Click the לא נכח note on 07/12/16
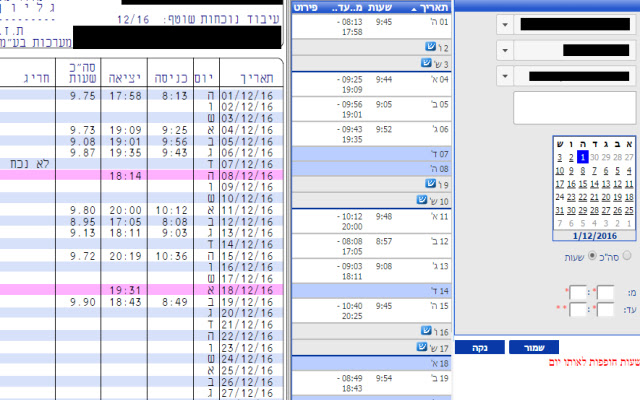Screen dimensions: 640x400 (30, 164)
